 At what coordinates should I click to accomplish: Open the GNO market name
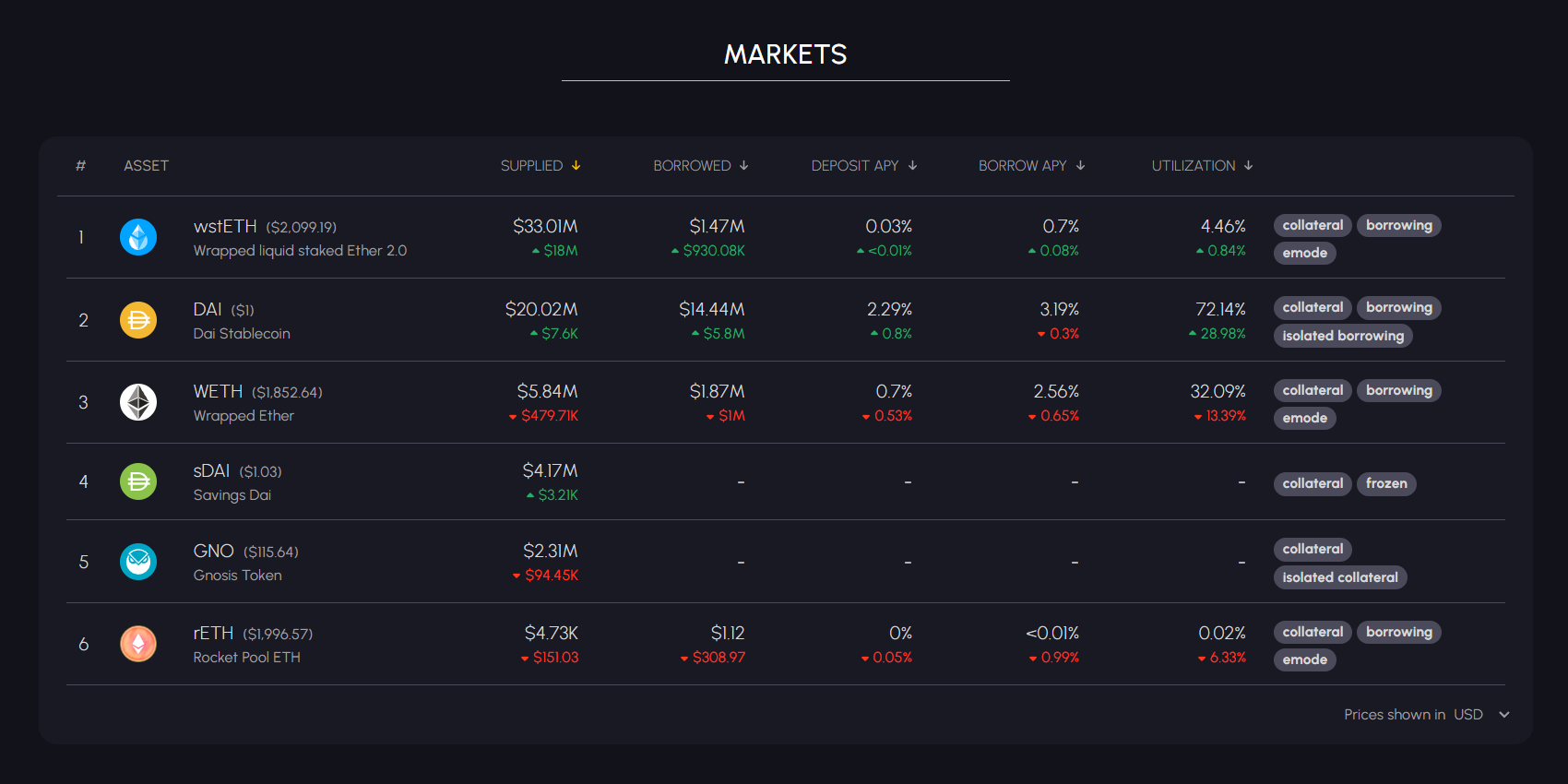pos(213,551)
